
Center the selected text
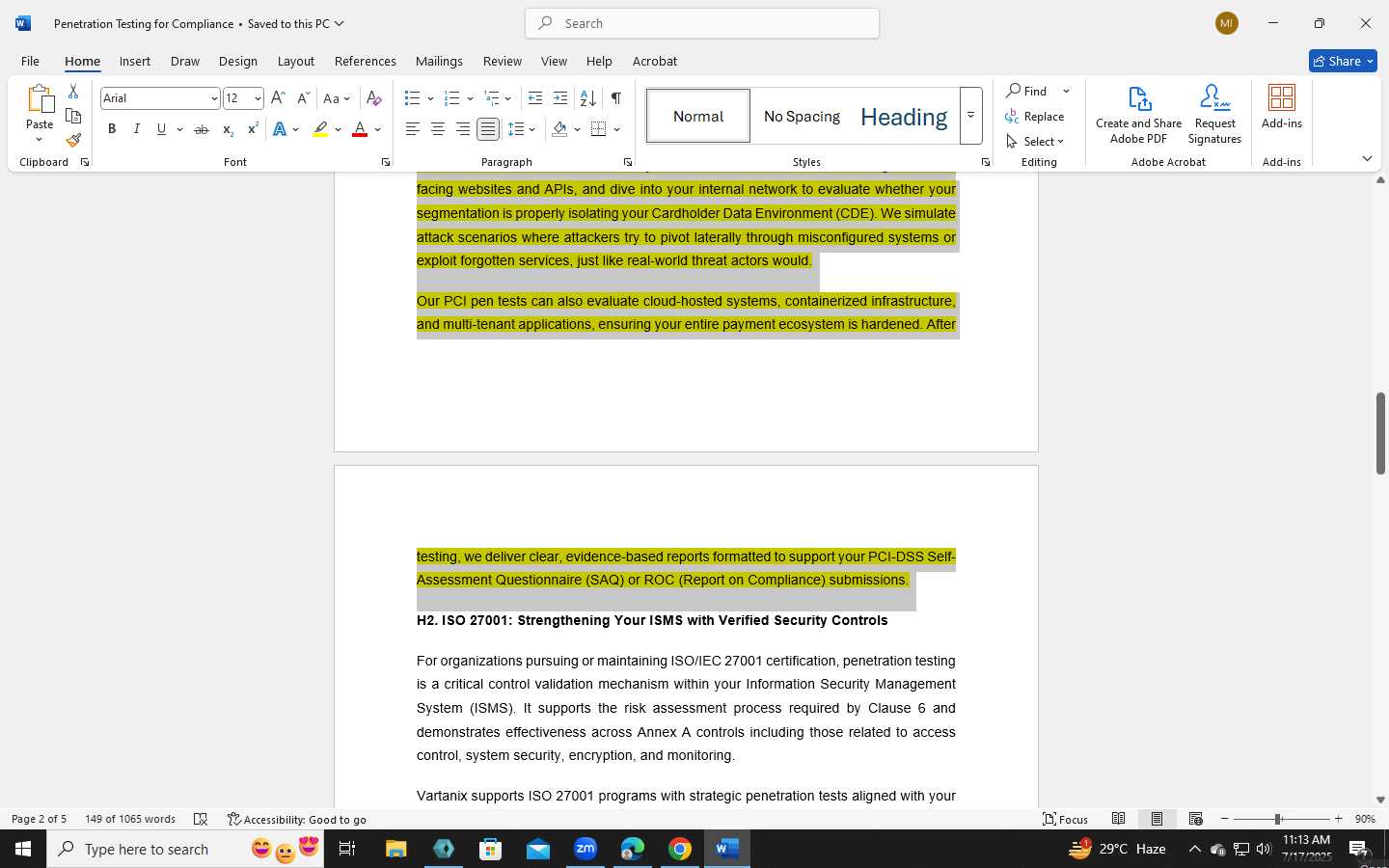pyautogui.click(x=438, y=129)
